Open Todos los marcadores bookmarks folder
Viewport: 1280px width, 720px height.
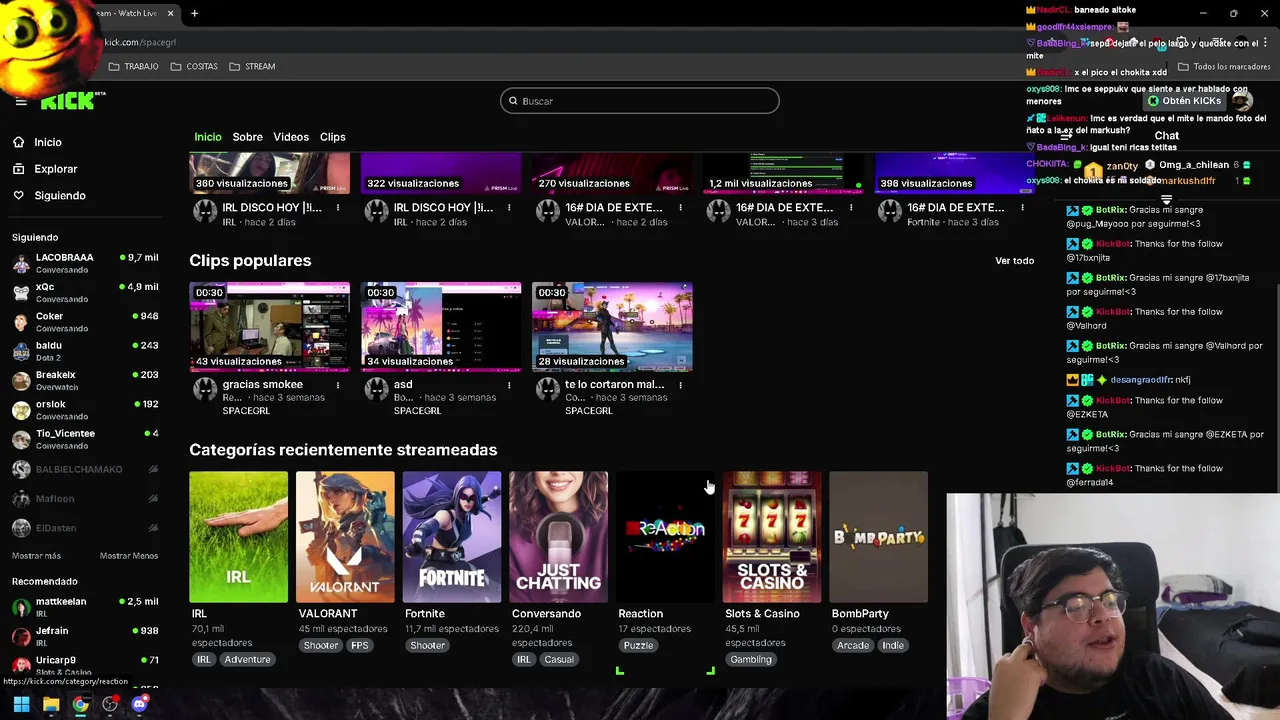[1224, 67]
